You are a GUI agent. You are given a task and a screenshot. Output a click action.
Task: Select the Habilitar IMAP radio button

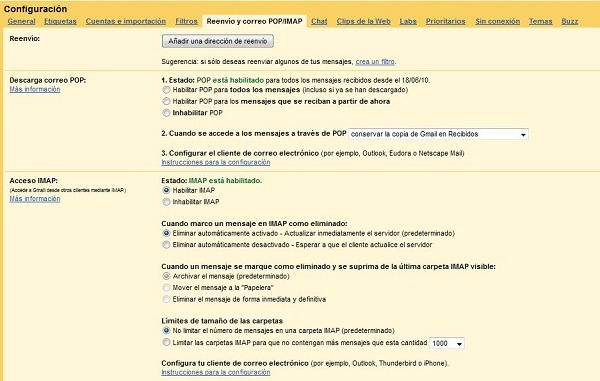click(166, 190)
